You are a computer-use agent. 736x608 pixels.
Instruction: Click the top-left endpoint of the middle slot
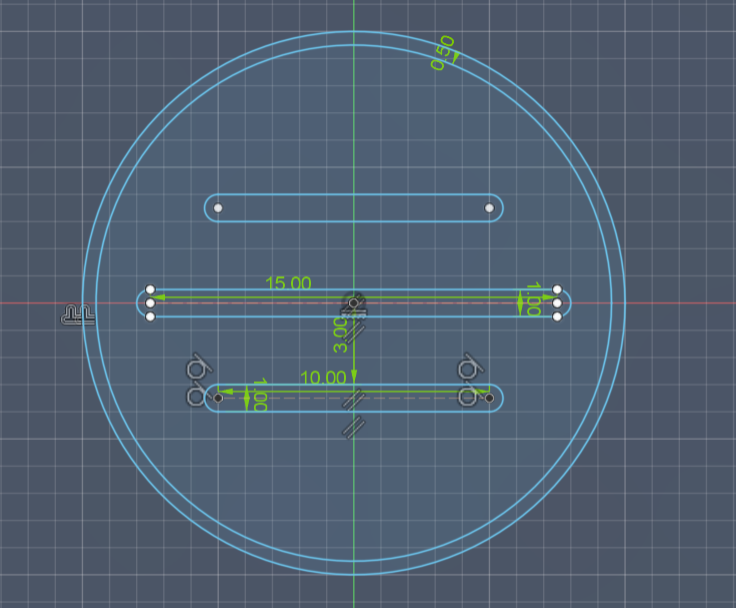click(x=150, y=289)
